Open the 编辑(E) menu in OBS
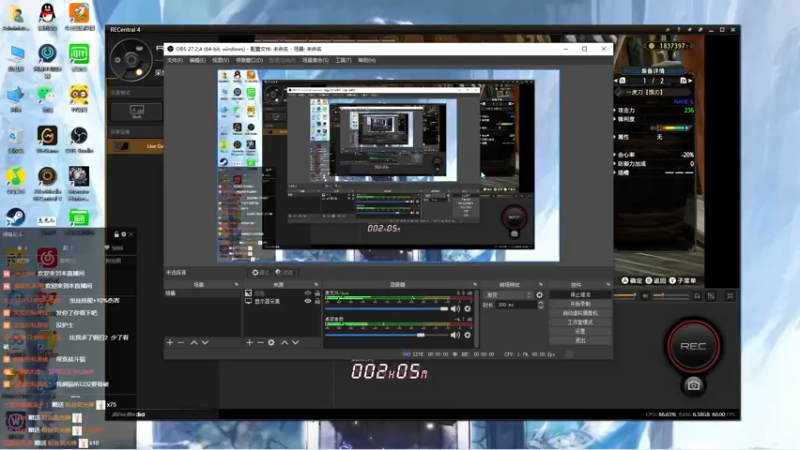 click(197, 60)
